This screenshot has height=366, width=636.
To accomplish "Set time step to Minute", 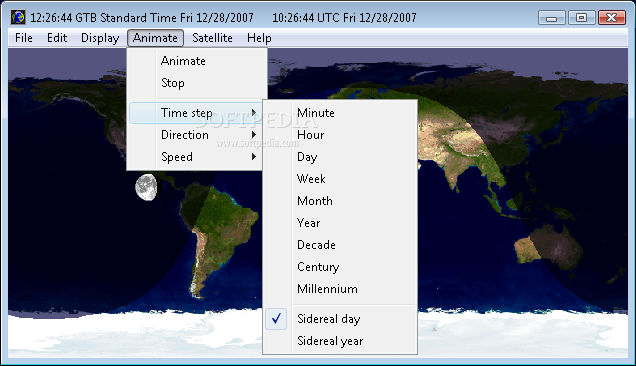I will pyautogui.click(x=340, y=113).
